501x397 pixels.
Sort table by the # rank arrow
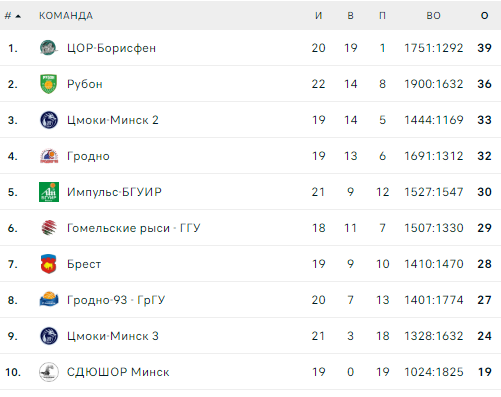point(18,16)
